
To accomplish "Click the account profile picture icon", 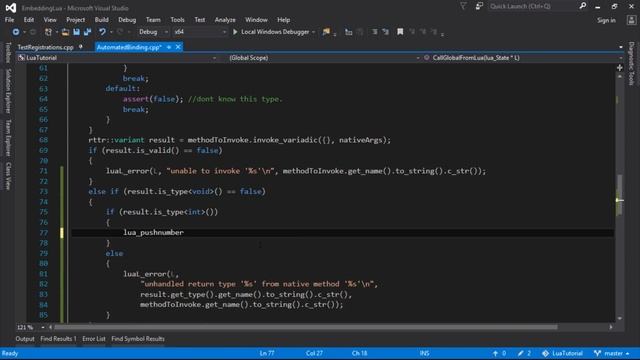I will pyautogui.click(x=631, y=20).
